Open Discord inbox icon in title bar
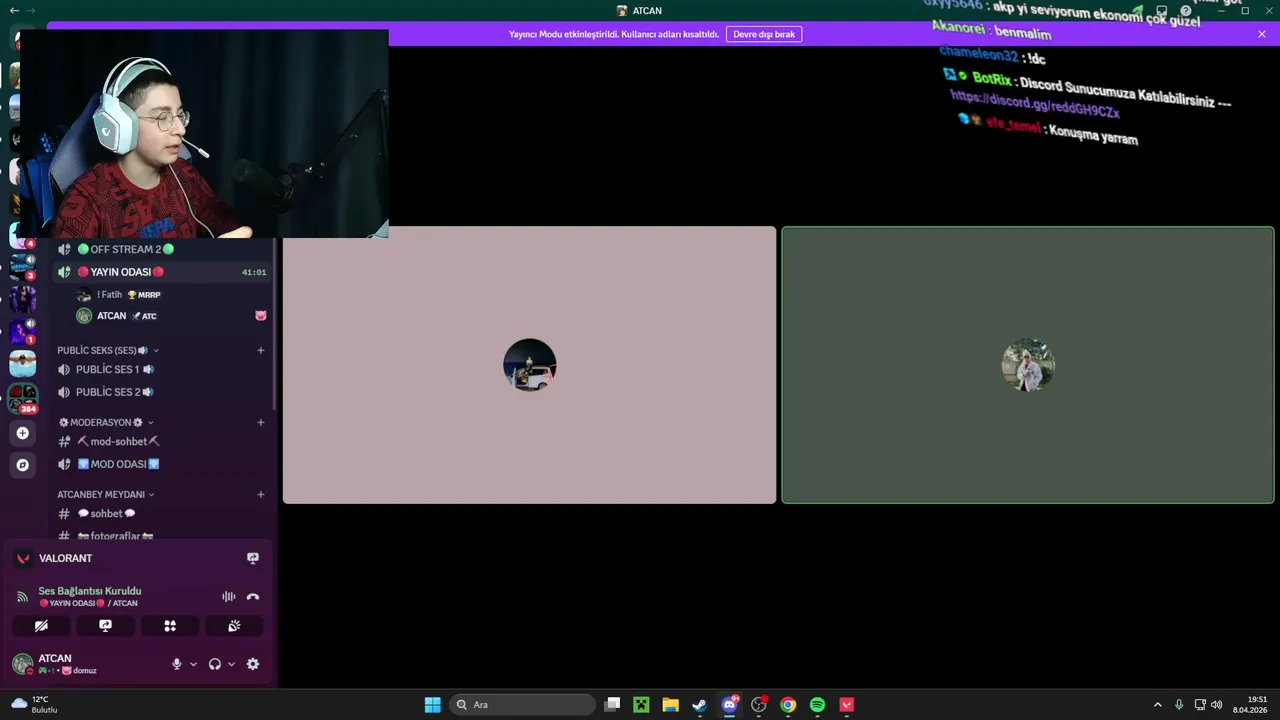This screenshot has width=1280, height=720. 1162,11
